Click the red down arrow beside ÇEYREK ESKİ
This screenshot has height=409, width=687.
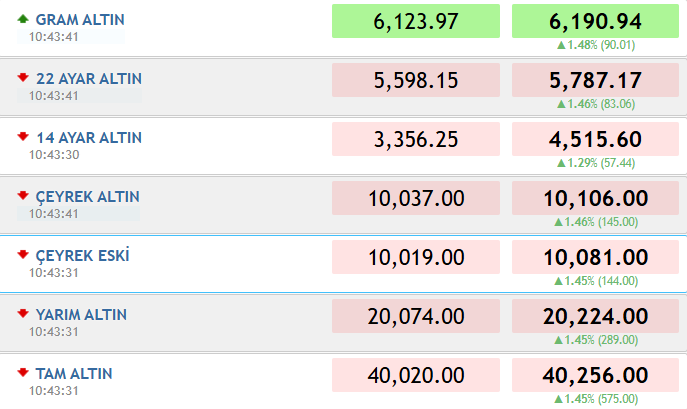coord(23,255)
